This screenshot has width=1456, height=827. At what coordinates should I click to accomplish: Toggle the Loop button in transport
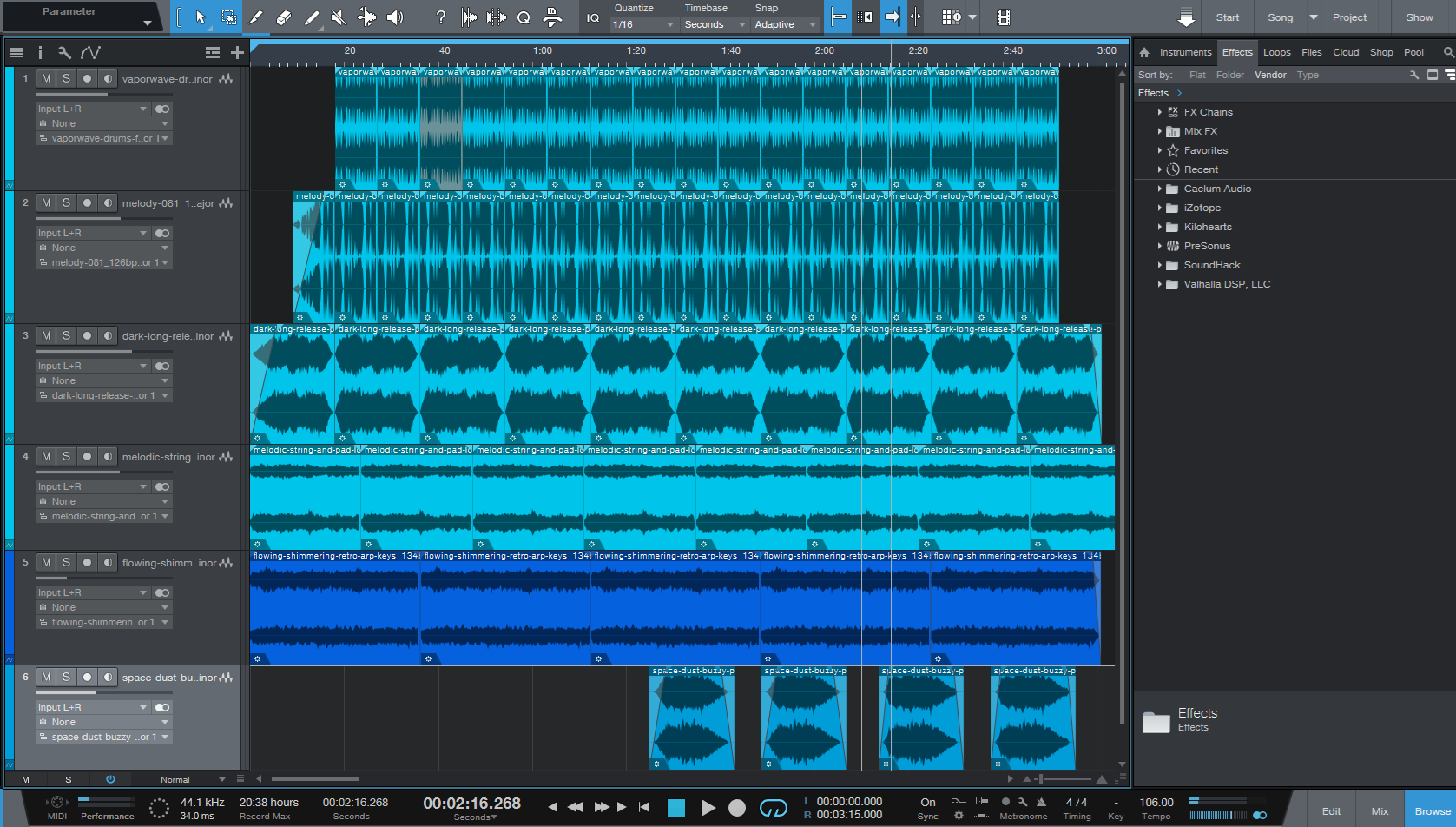(x=773, y=808)
